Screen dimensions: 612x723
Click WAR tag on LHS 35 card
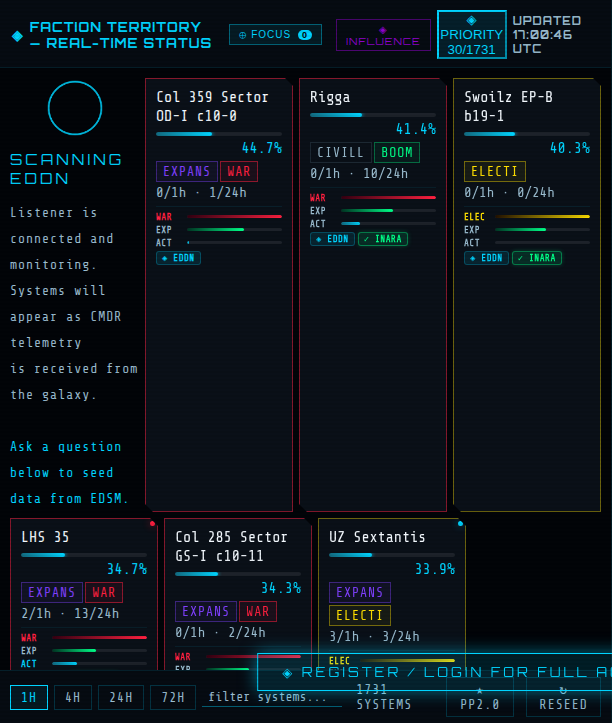[104, 593]
